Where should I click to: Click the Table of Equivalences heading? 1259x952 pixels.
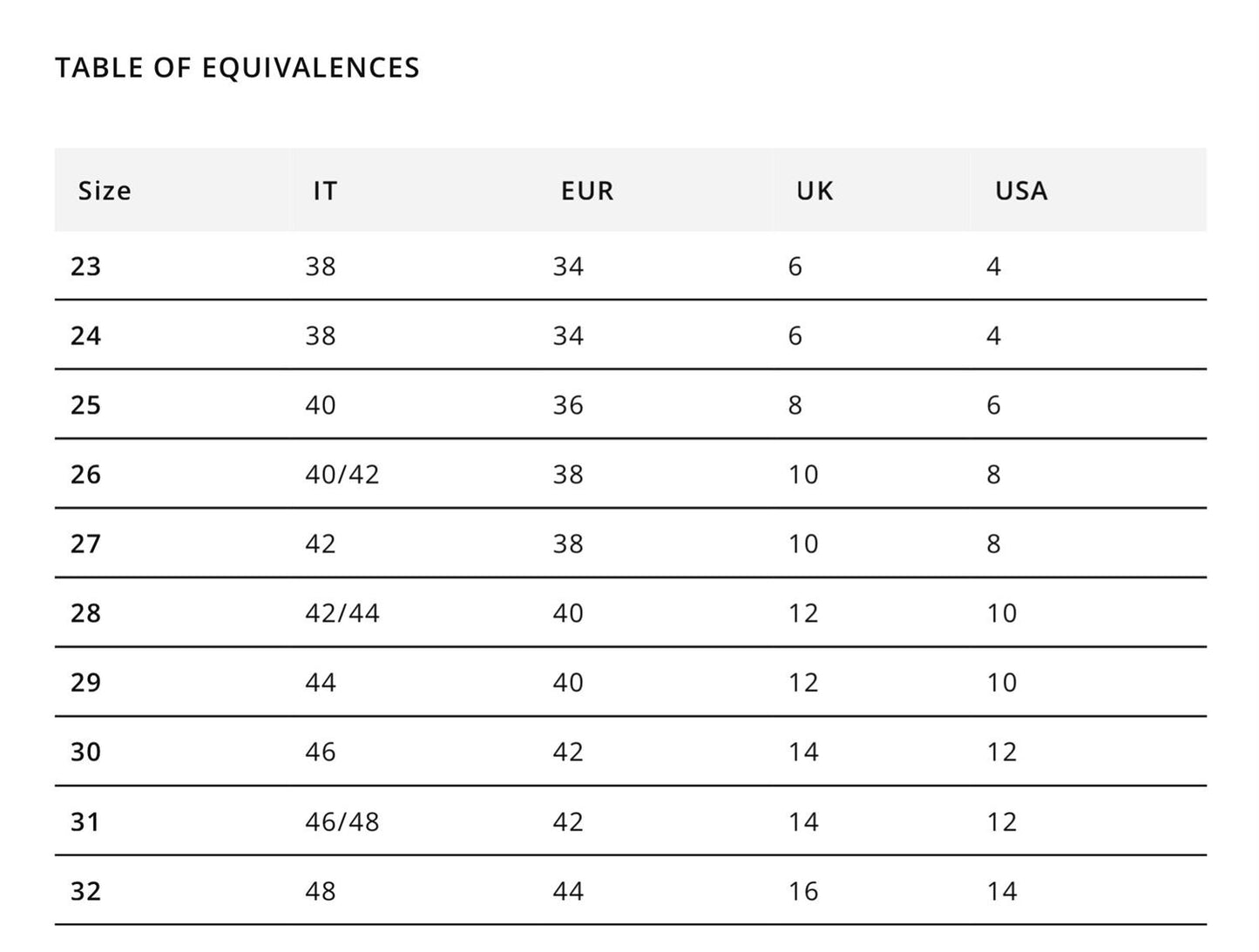[x=237, y=68]
